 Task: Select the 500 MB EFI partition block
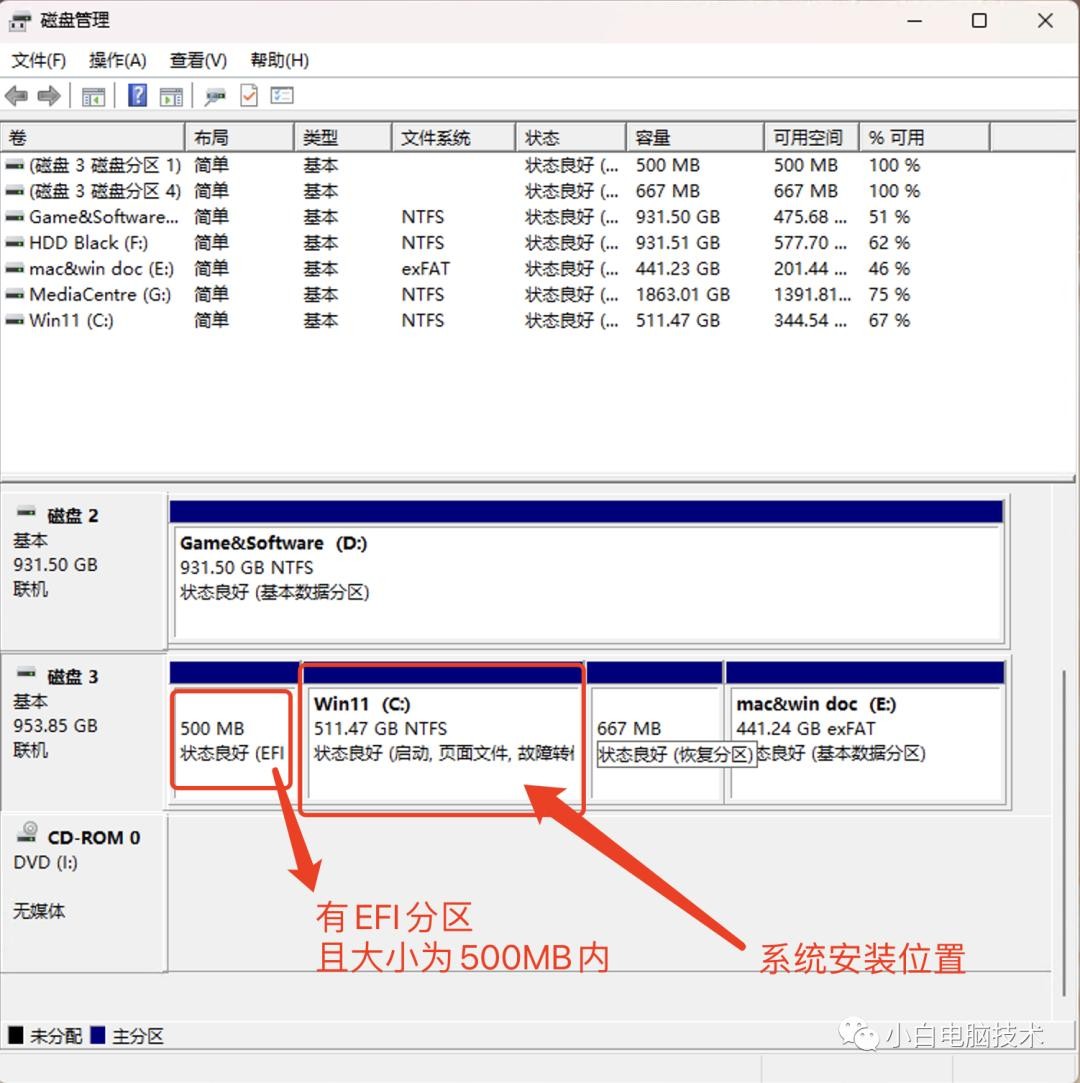233,740
